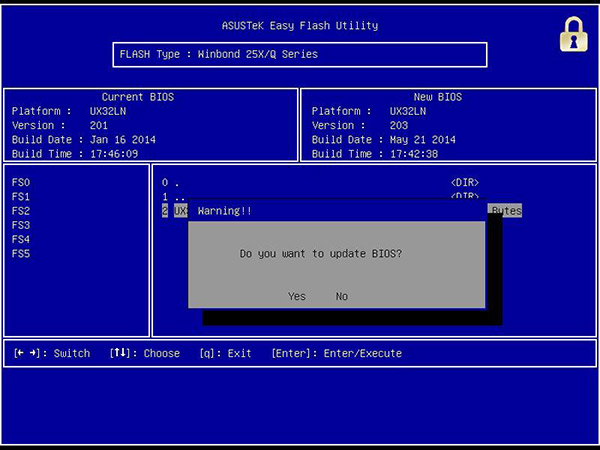Image resolution: width=600 pixels, height=450 pixels.
Task: Click the Switch arrows hint in the bottom bar
Action: [x=51, y=353]
